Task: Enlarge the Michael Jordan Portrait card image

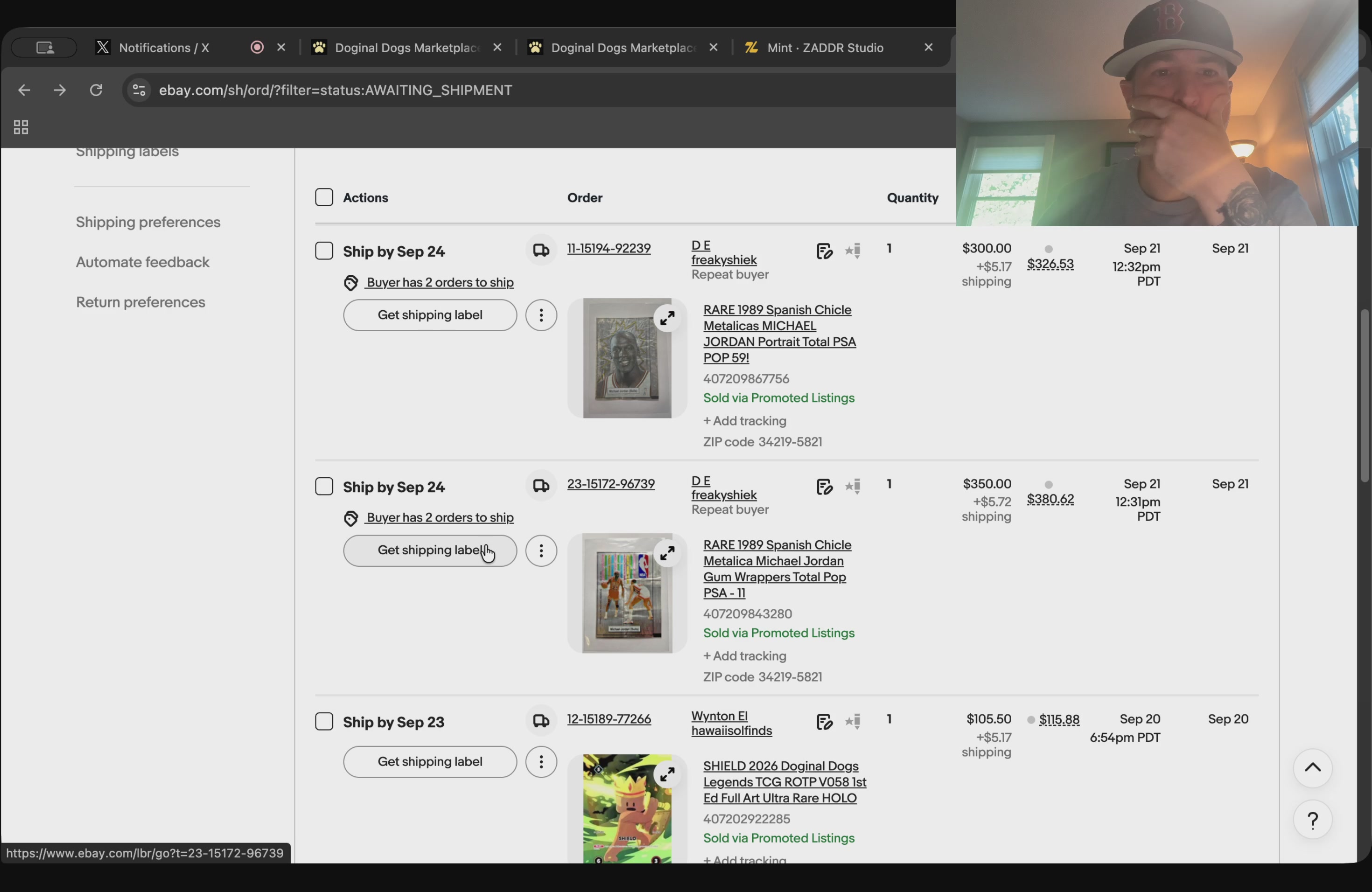Action: pos(667,318)
